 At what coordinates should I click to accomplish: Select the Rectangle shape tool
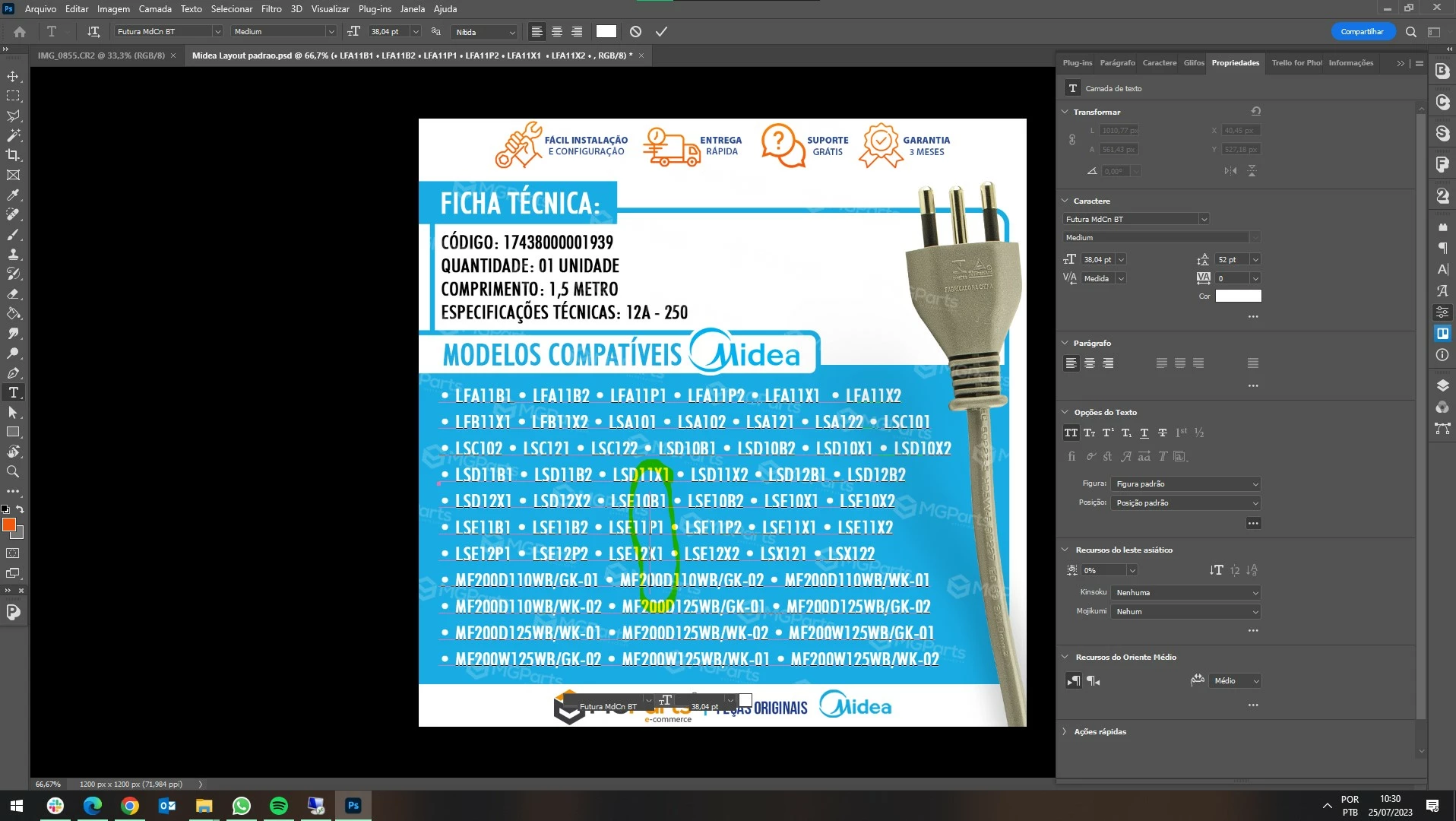[x=13, y=433]
